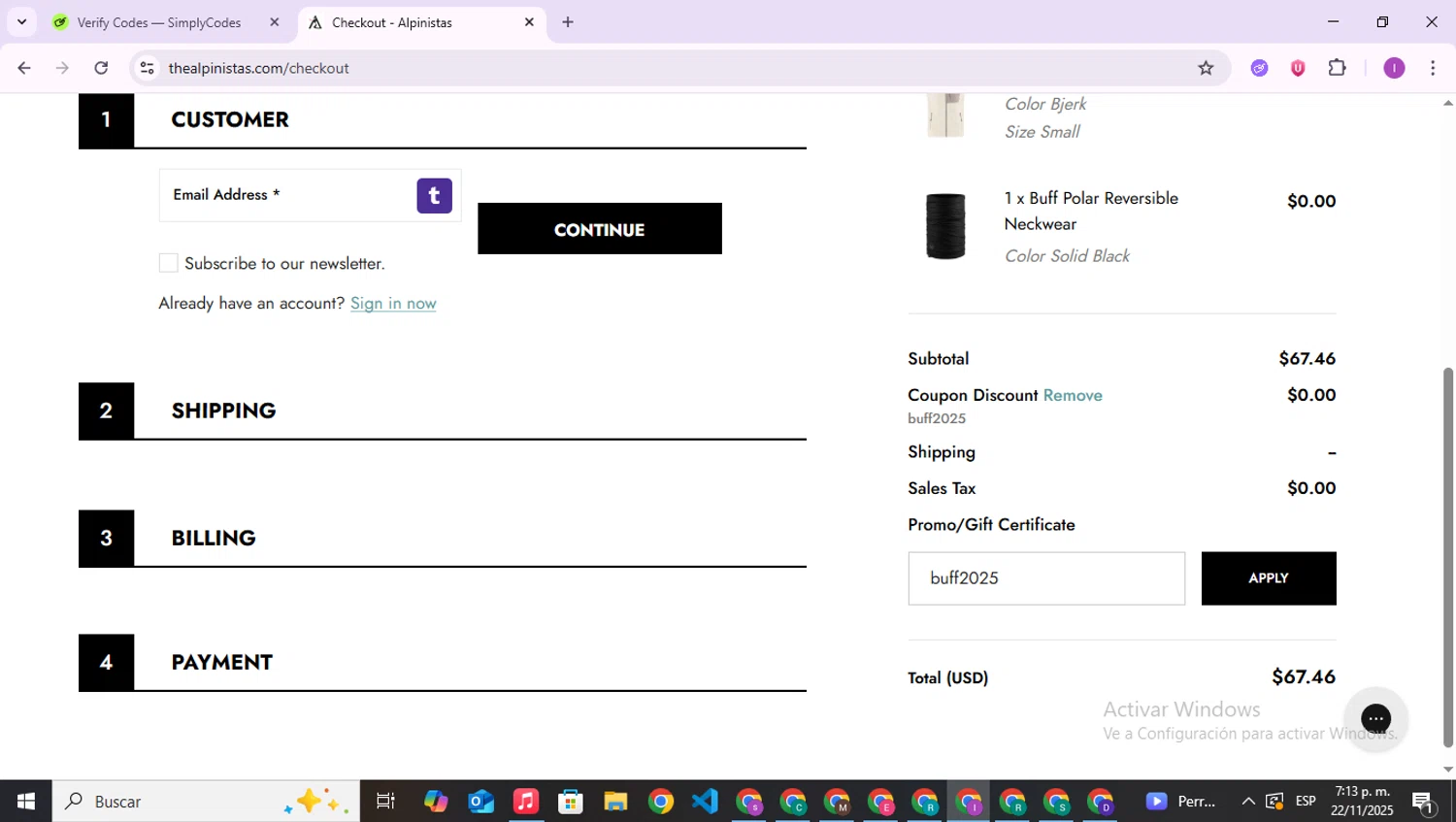Open a new browser tab

pyautogui.click(x=568, y=22)
